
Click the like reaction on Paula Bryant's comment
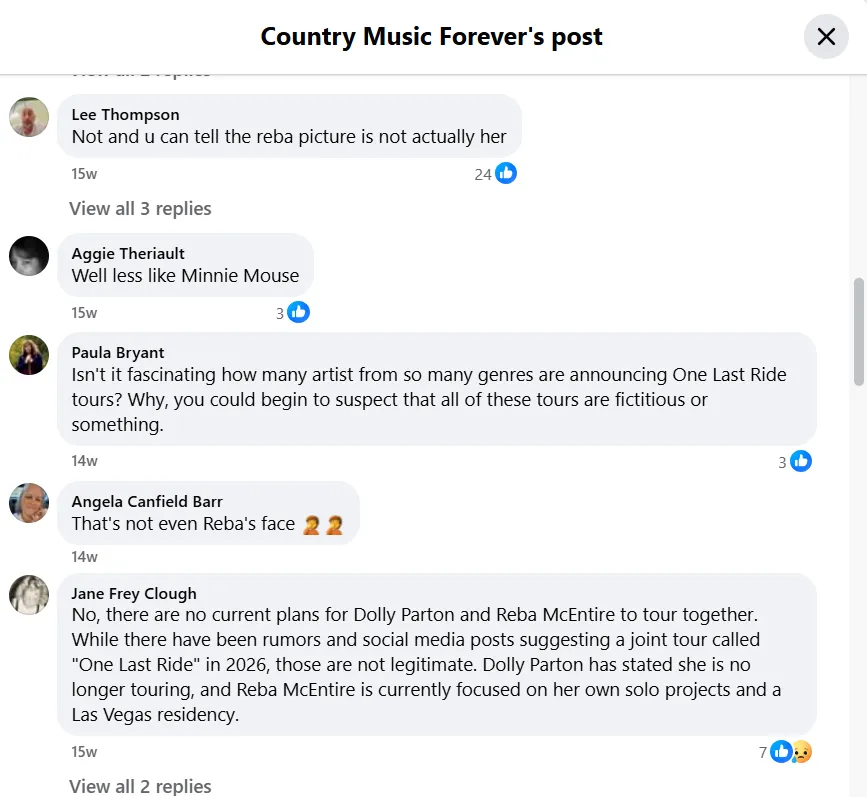coord(800,461)
